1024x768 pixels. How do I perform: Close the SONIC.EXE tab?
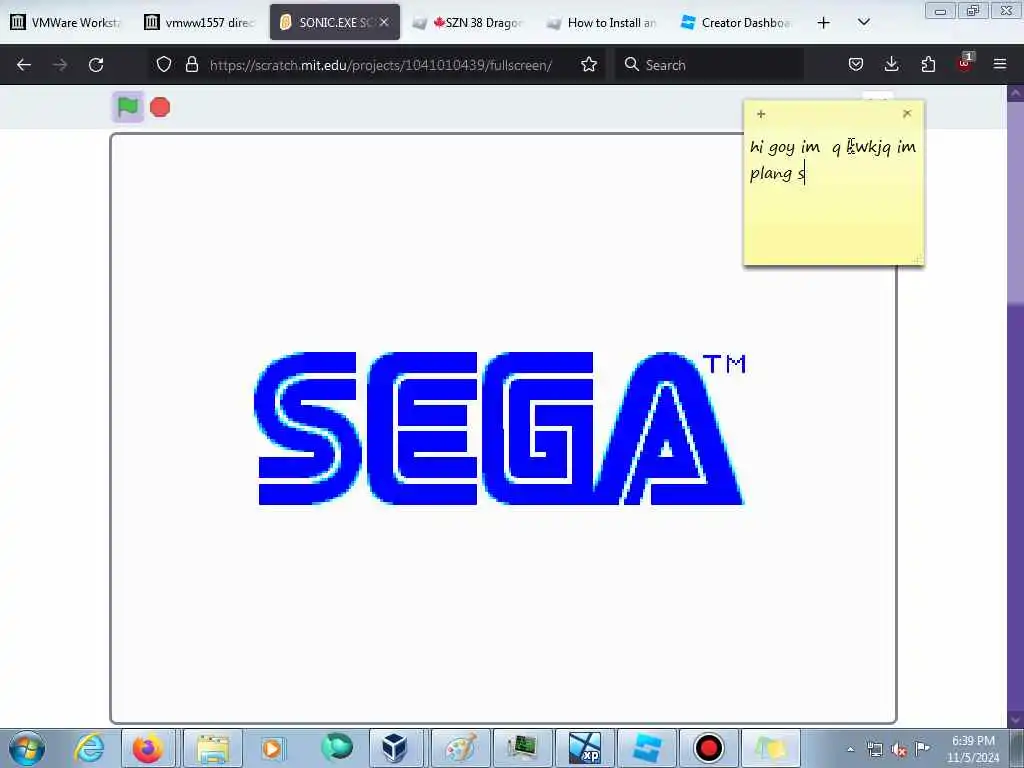384,22
